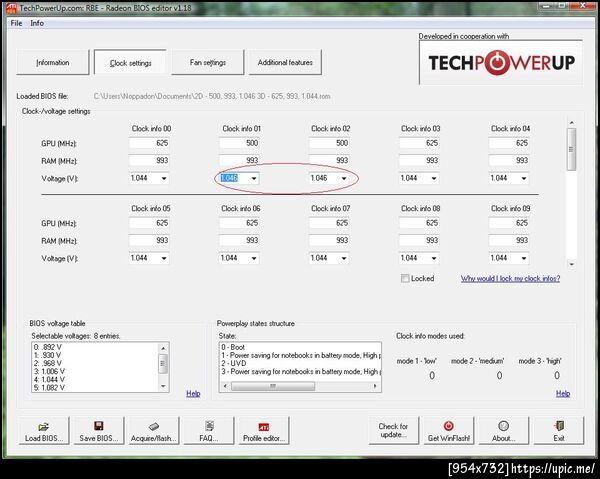Open the Info menu
Screen dimensions: 600x479
[37, 23]
